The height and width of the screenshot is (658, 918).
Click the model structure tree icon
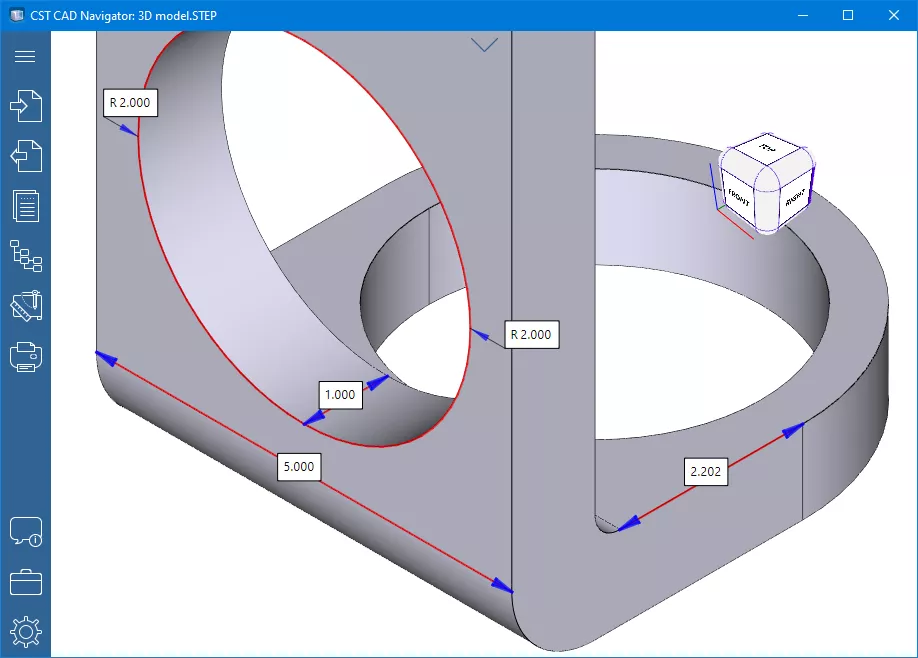coord(25,256)
